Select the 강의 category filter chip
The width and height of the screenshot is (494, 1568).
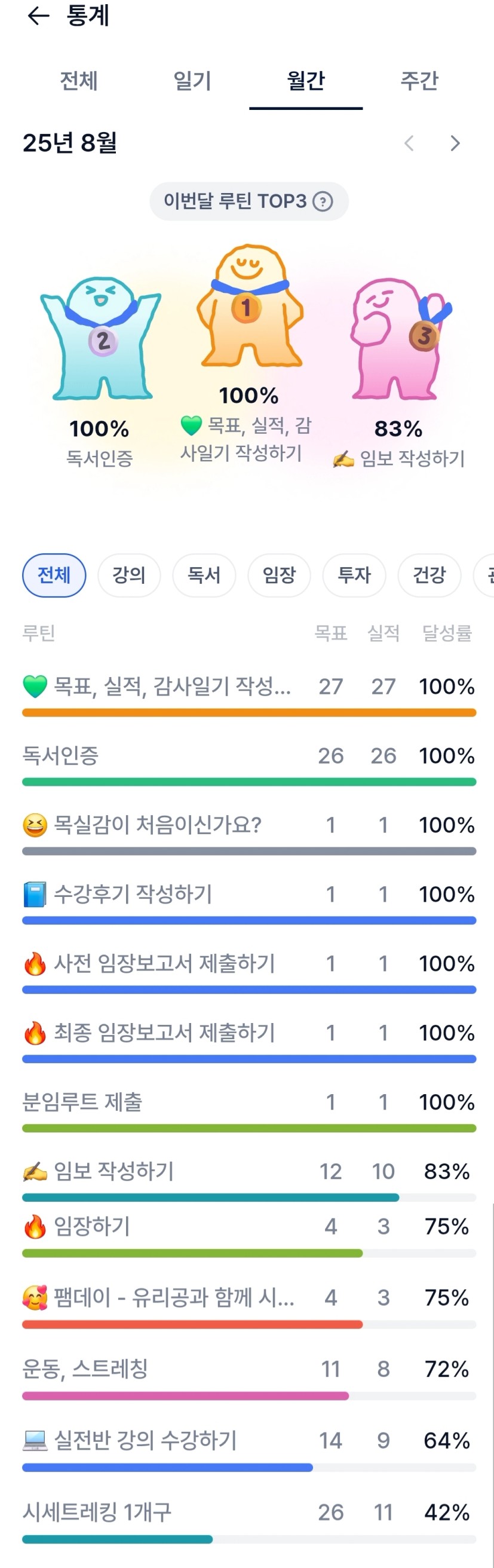(x=129, y=575)
